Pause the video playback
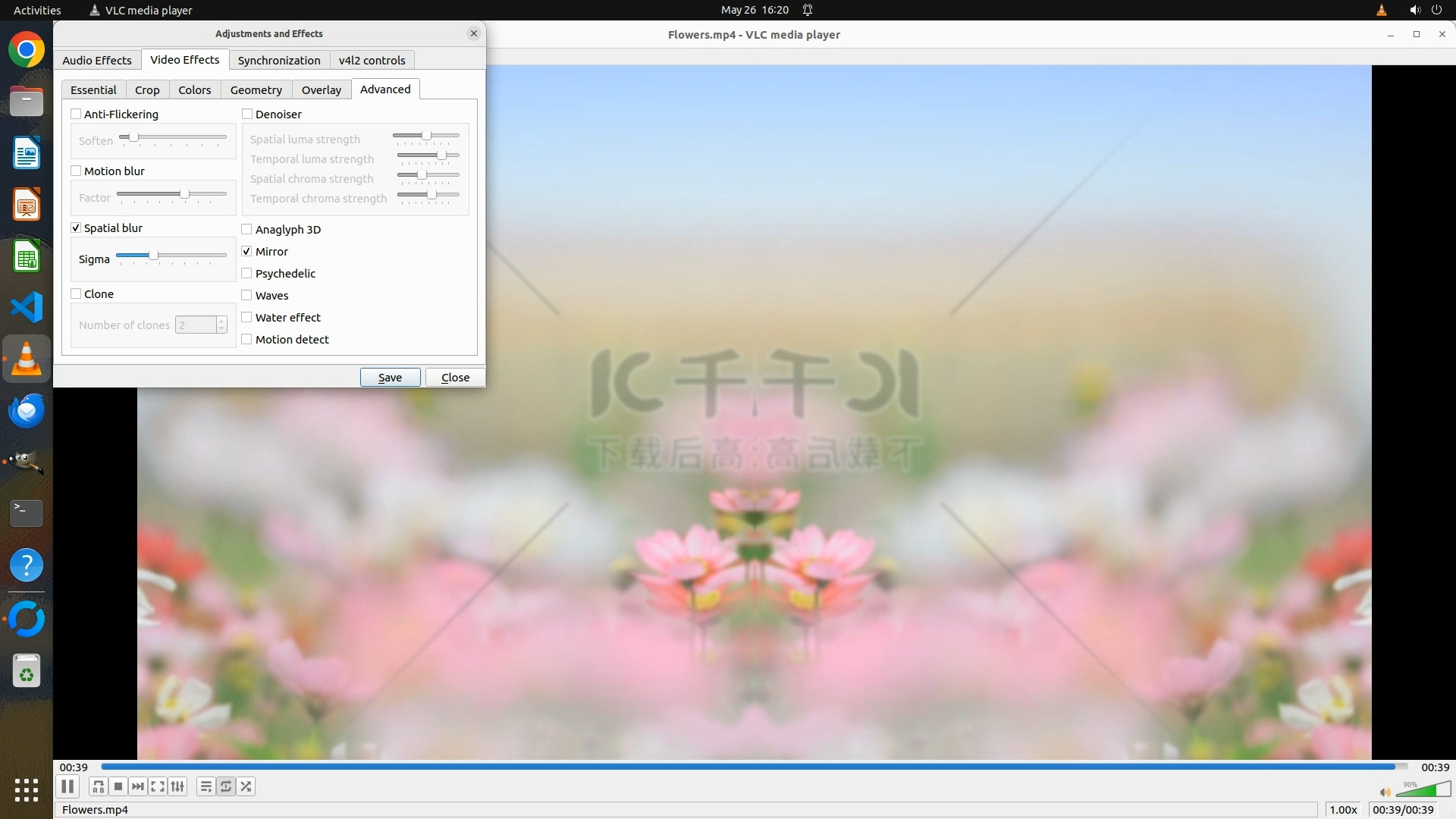 tap(67, 786)
